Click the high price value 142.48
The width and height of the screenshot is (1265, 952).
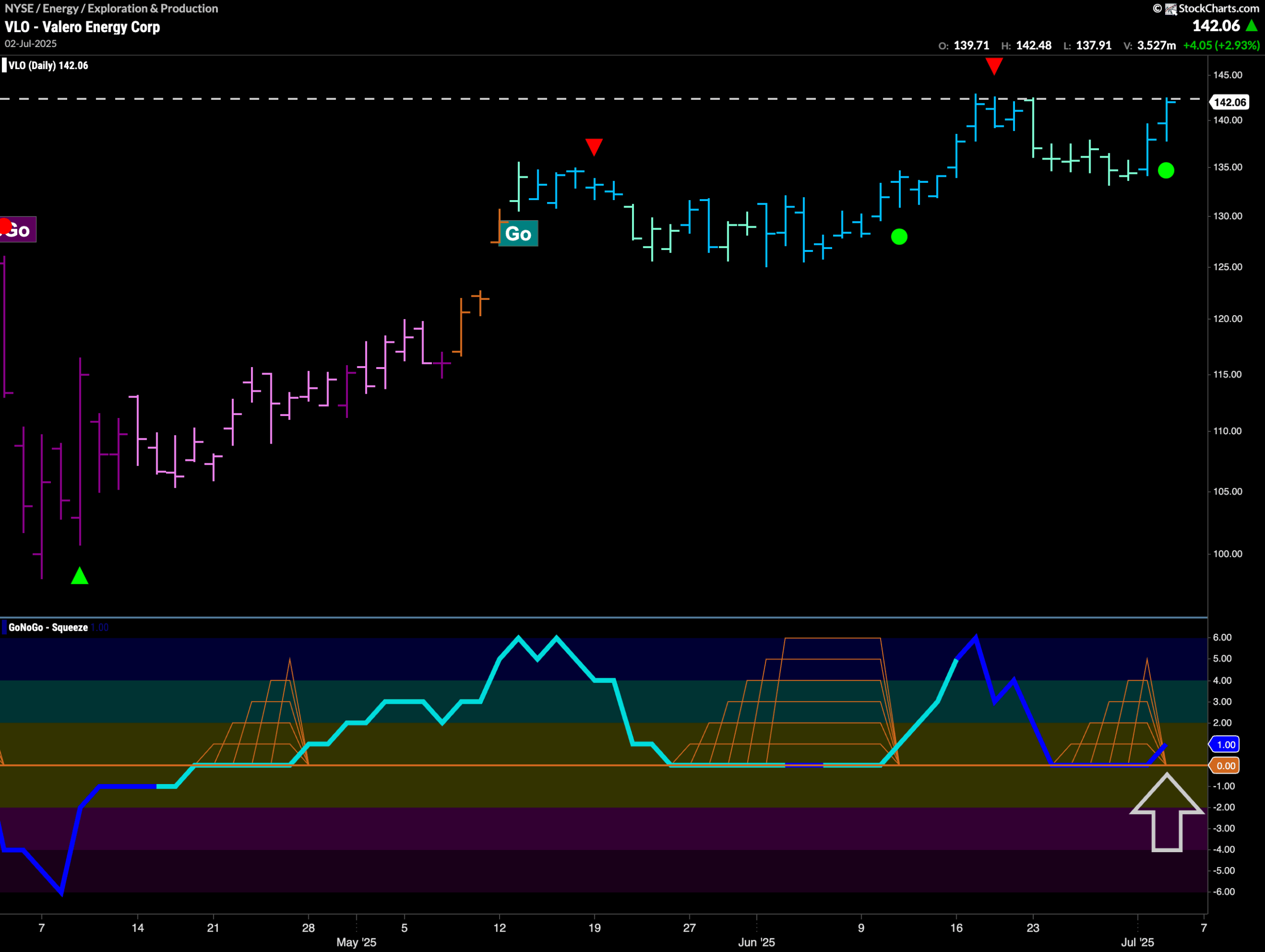tap(1033, 45)
